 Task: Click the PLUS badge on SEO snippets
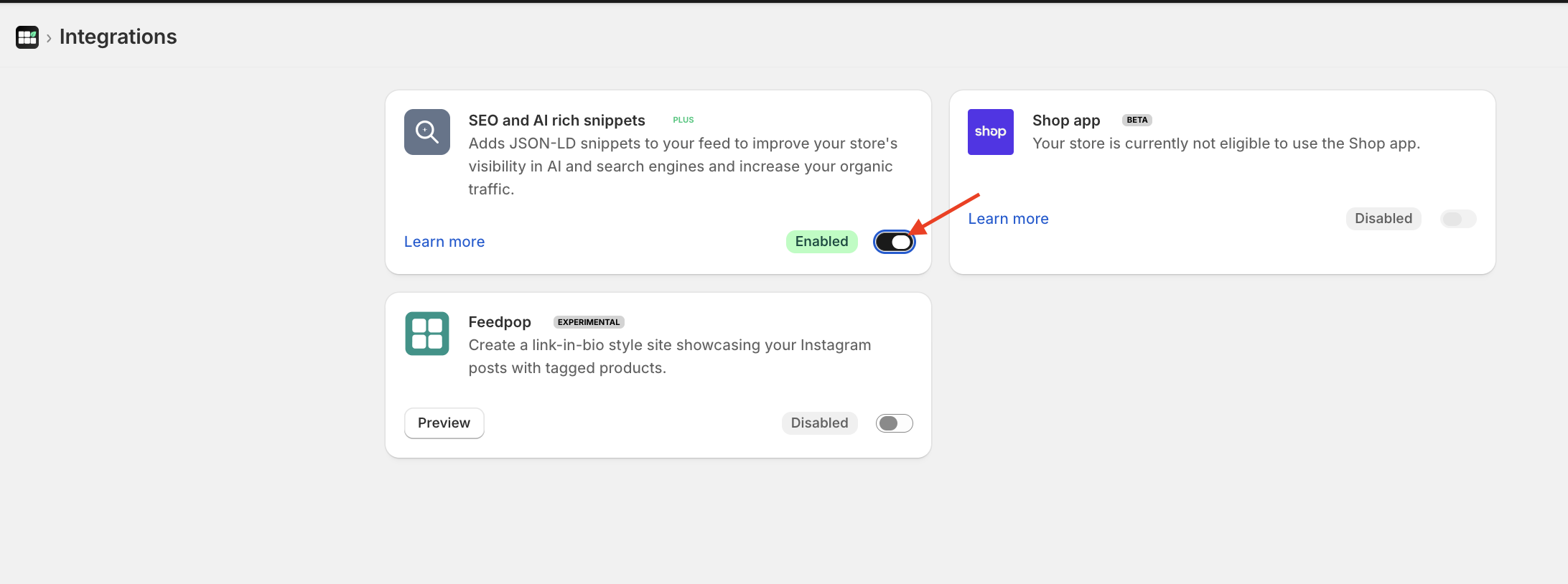(x=682, y=120)
